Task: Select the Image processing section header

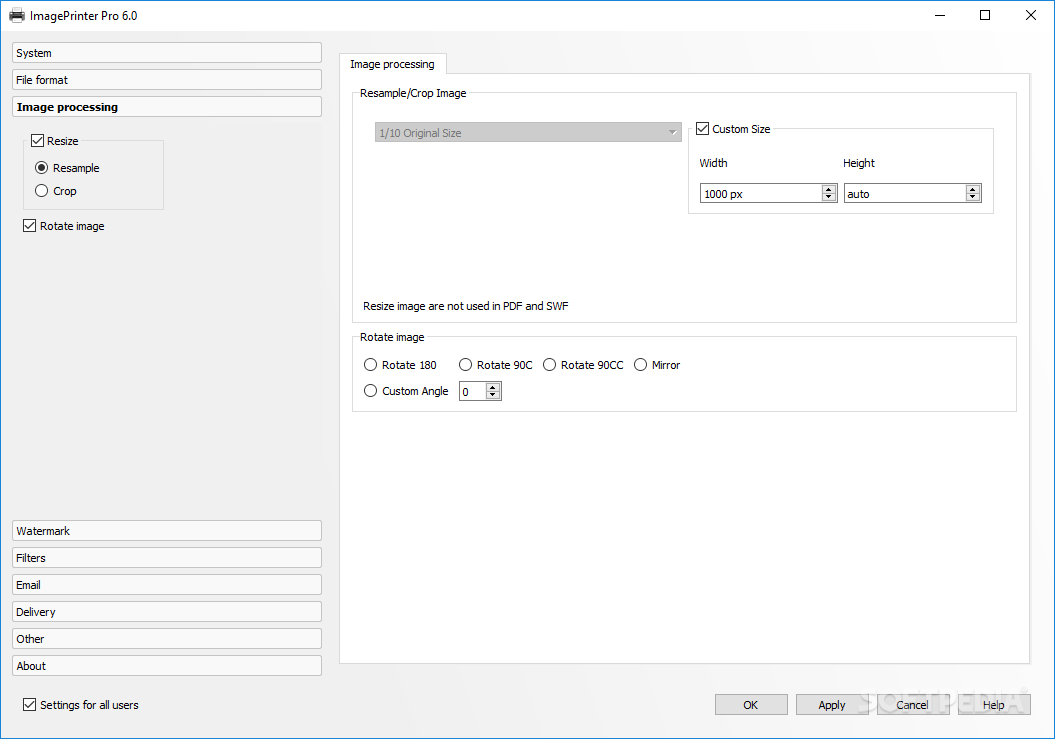Action: pyautogui.click(x=167, y=106)
